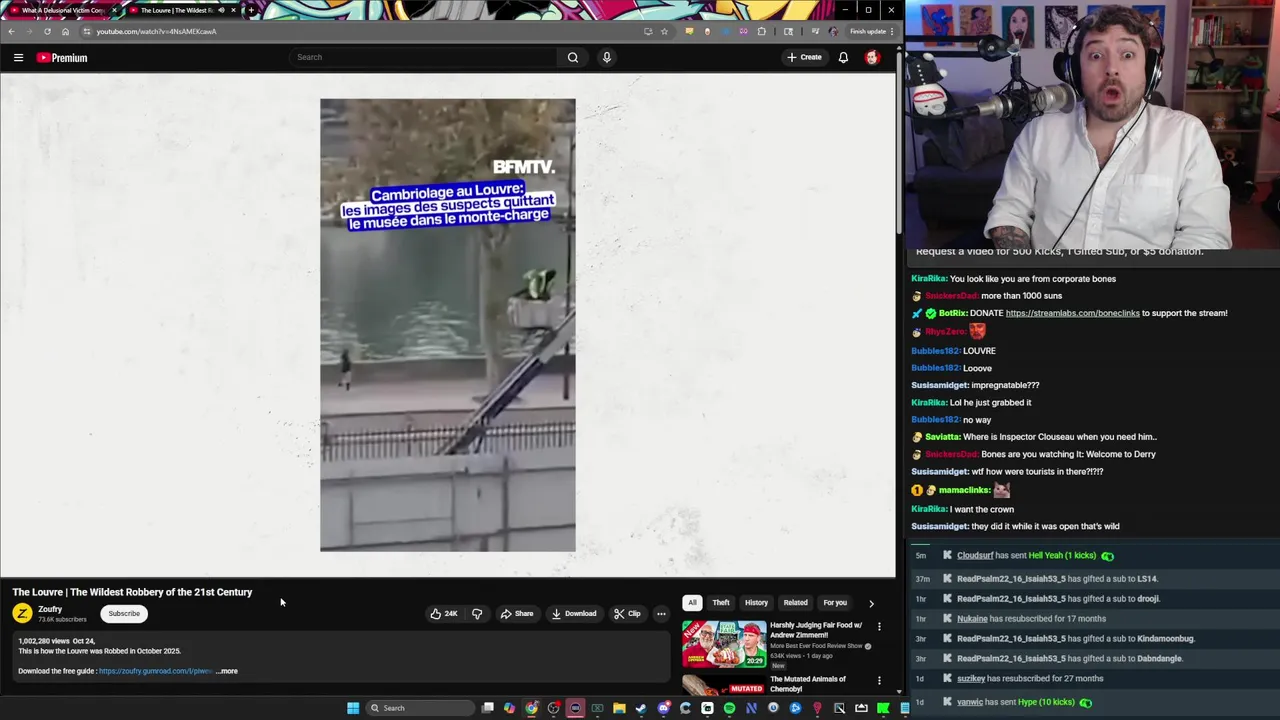This screenshot has width=1280, height=720.
Task: Subscribe to the Zoufry channel
Action: (x=124, y=614)
